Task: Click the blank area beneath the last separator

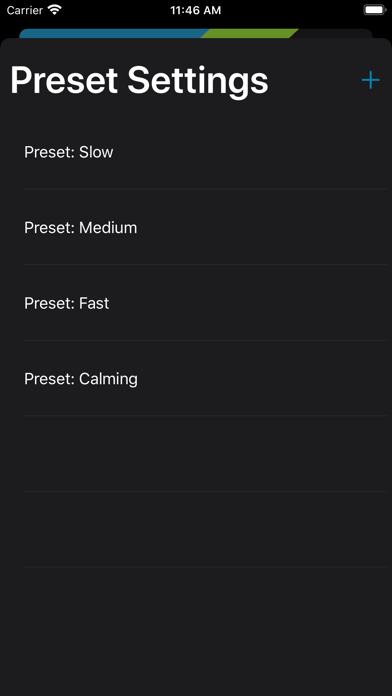Action: [196, 631]
